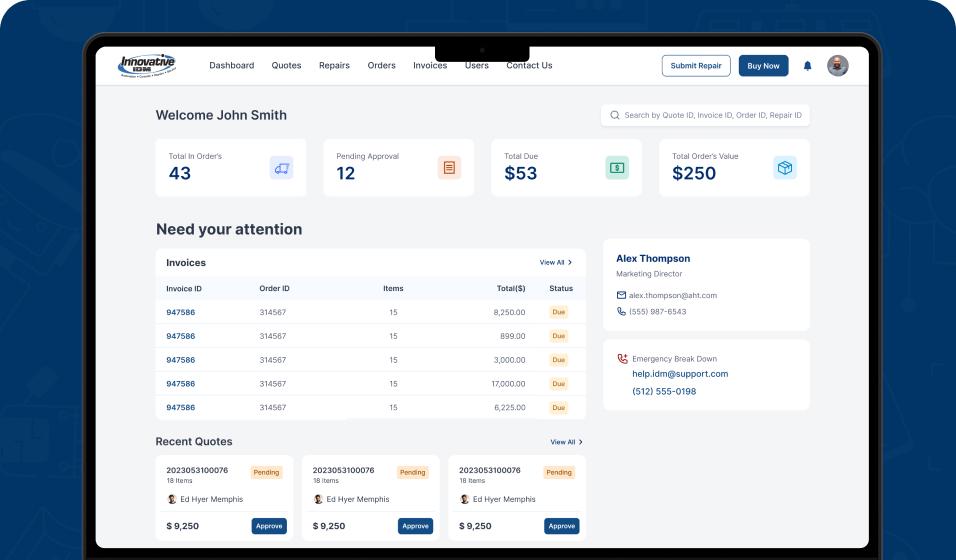Open the Quotes menu
Viewport: 956px width, 560px height.
tap(287, 65)
